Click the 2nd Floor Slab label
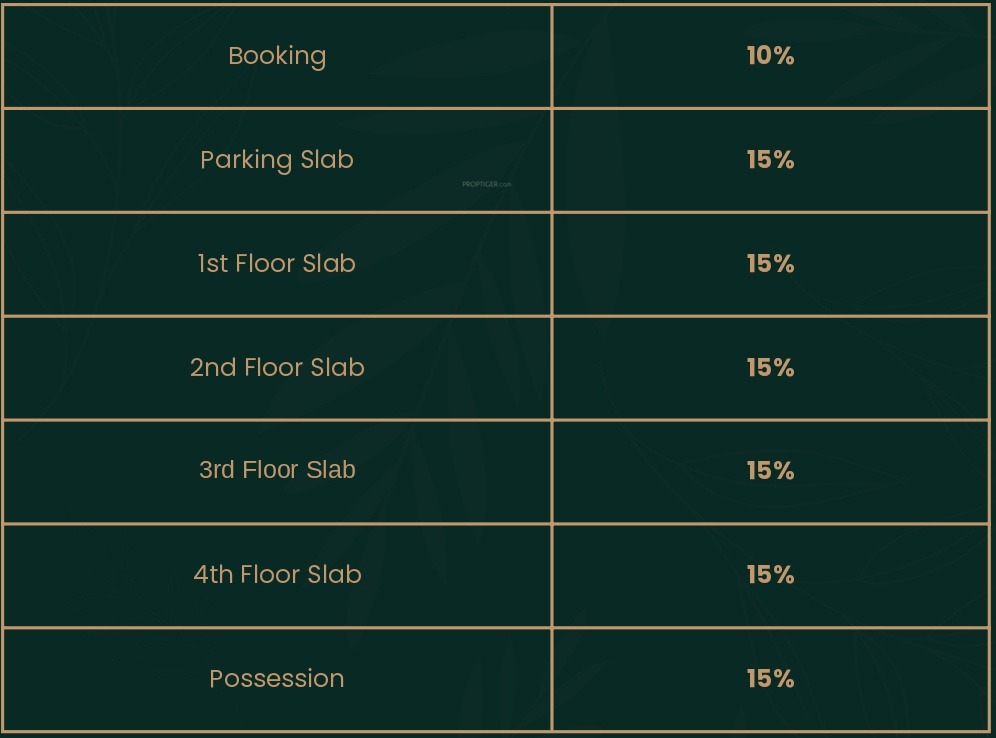996x738 pixels. click(277, 367)
